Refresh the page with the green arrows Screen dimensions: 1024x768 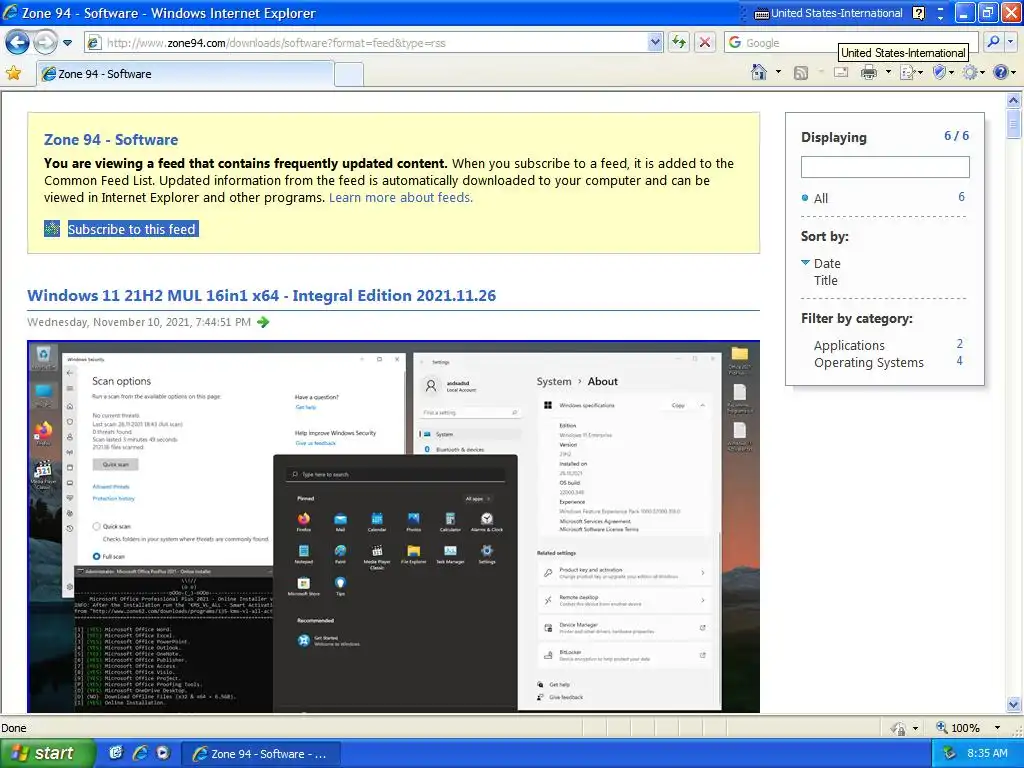click(x=679, y=42)
